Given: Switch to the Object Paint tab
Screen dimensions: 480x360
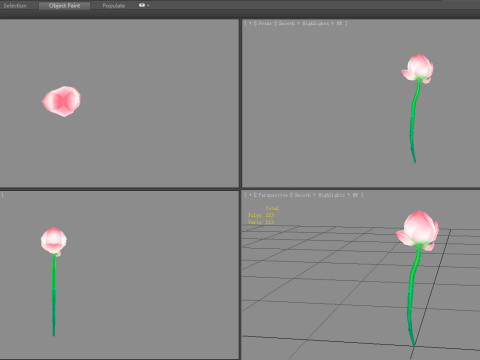Looking at the screenshot, I should [x=64, y=6].
